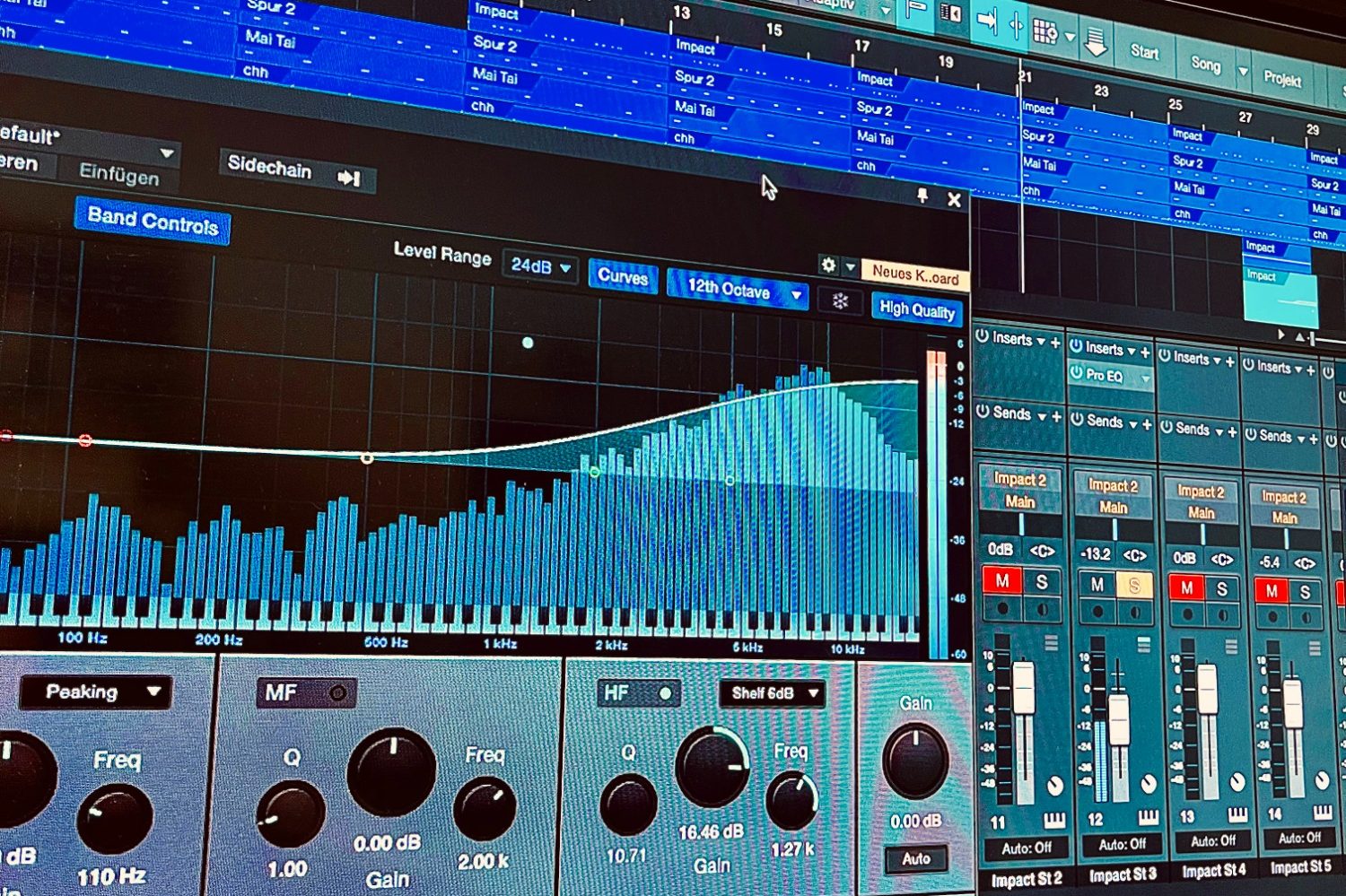Enable the MF band power toggle

tap(337, 692)
